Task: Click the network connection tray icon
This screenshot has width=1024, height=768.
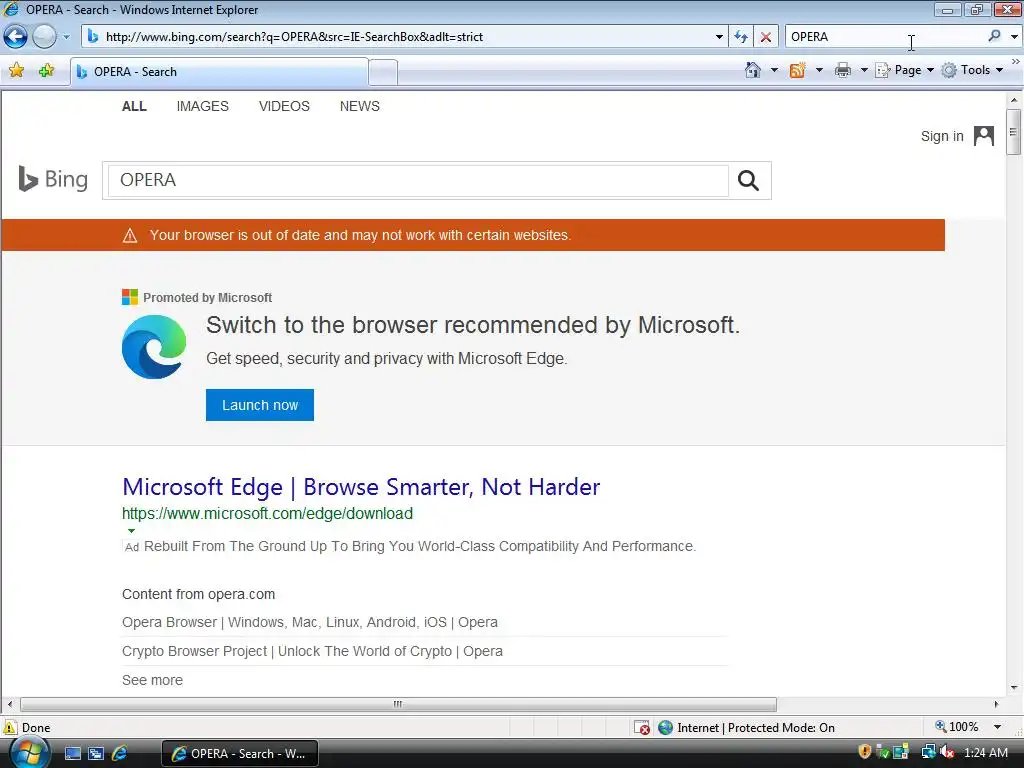Action: coord(928,752)
